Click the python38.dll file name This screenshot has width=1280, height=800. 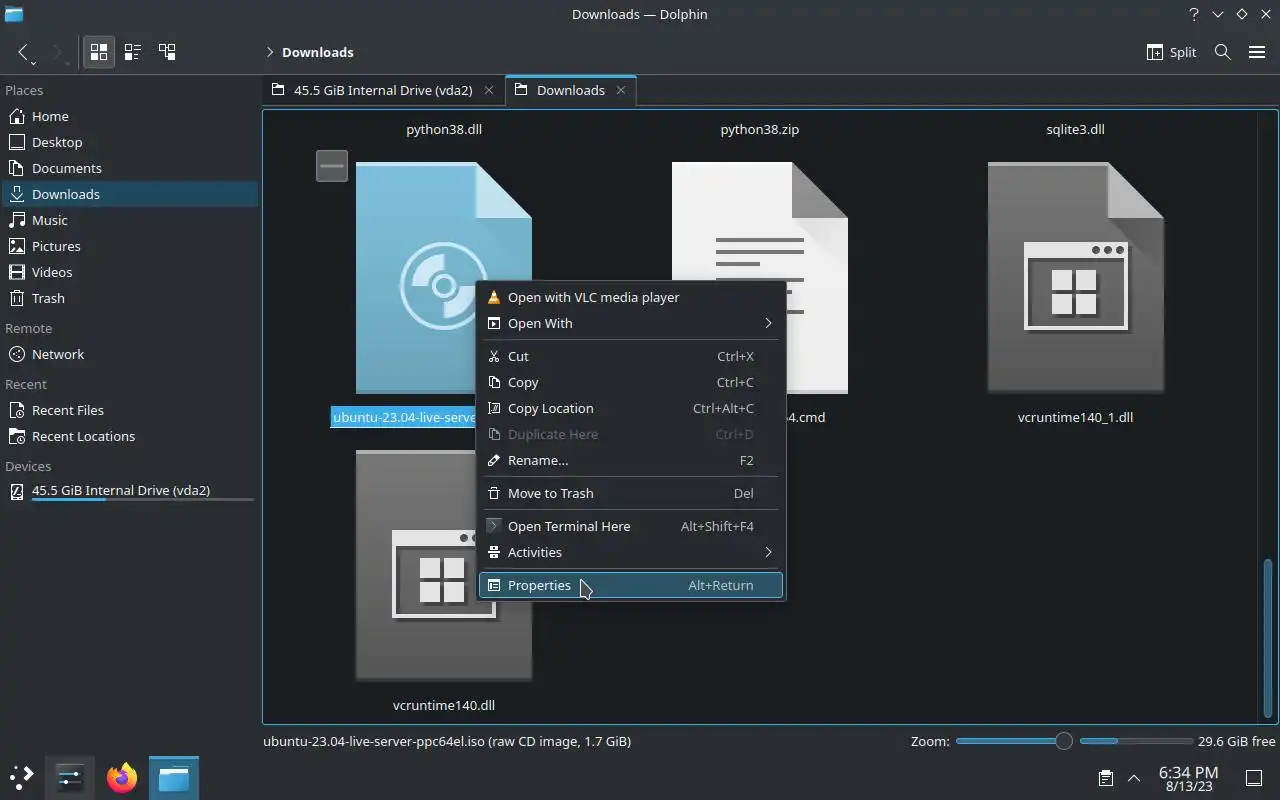coord(444,129)
